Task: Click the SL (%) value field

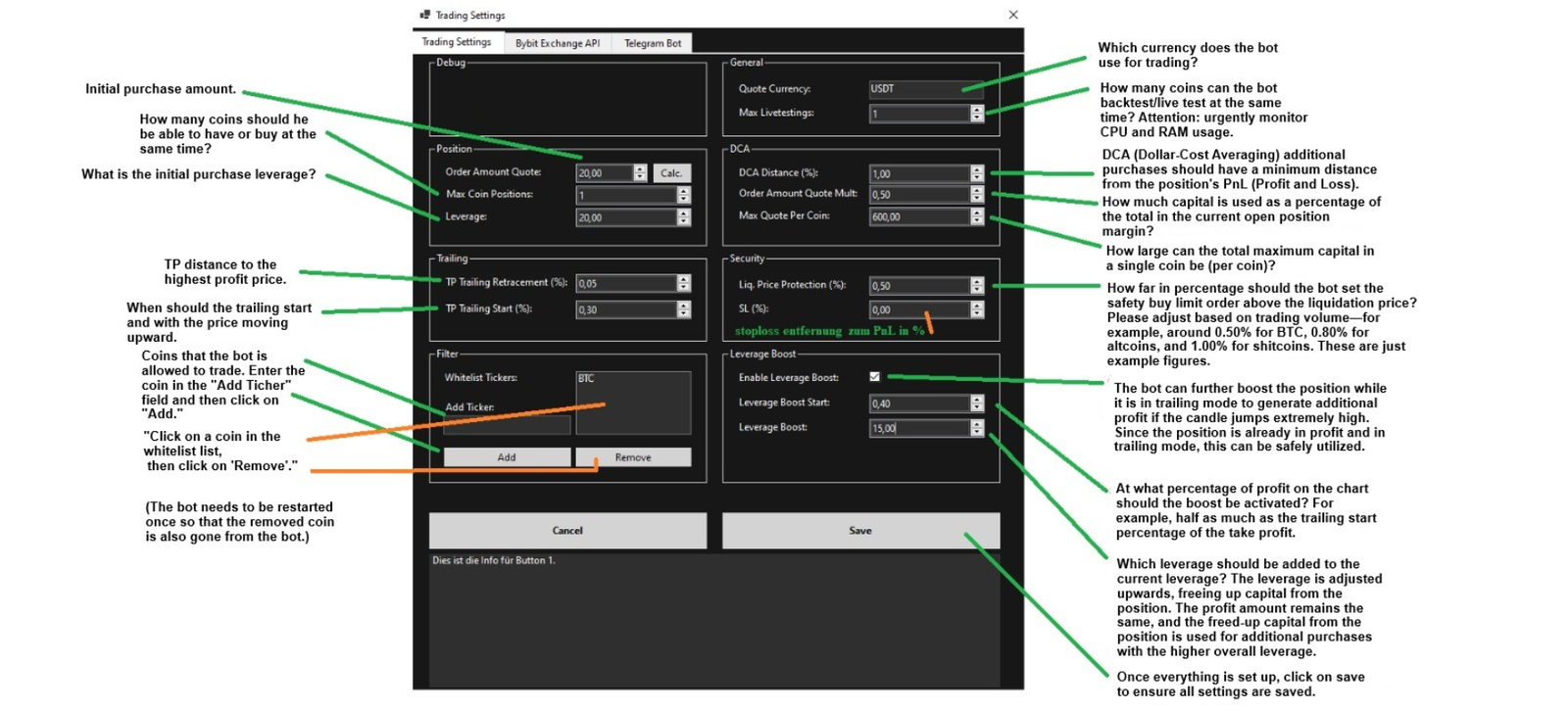Action: tap(919, 309)
